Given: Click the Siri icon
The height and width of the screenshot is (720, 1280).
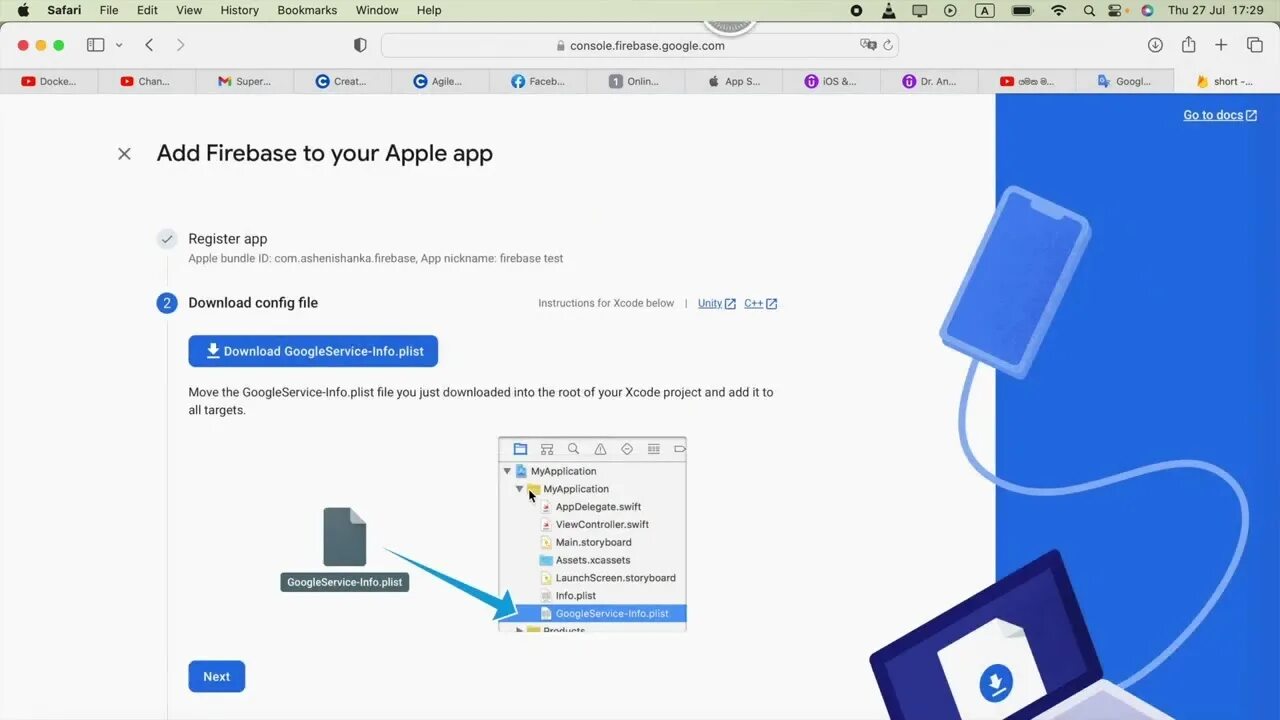Looking at the screenshot, I should tap(1147, 10).
